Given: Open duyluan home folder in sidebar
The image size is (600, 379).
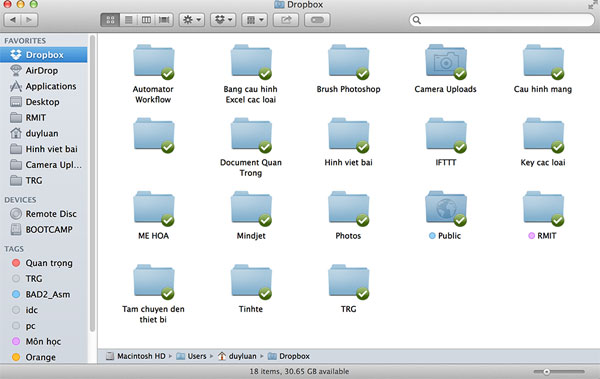Looking at the screenshot, I should tap(44, 133).
